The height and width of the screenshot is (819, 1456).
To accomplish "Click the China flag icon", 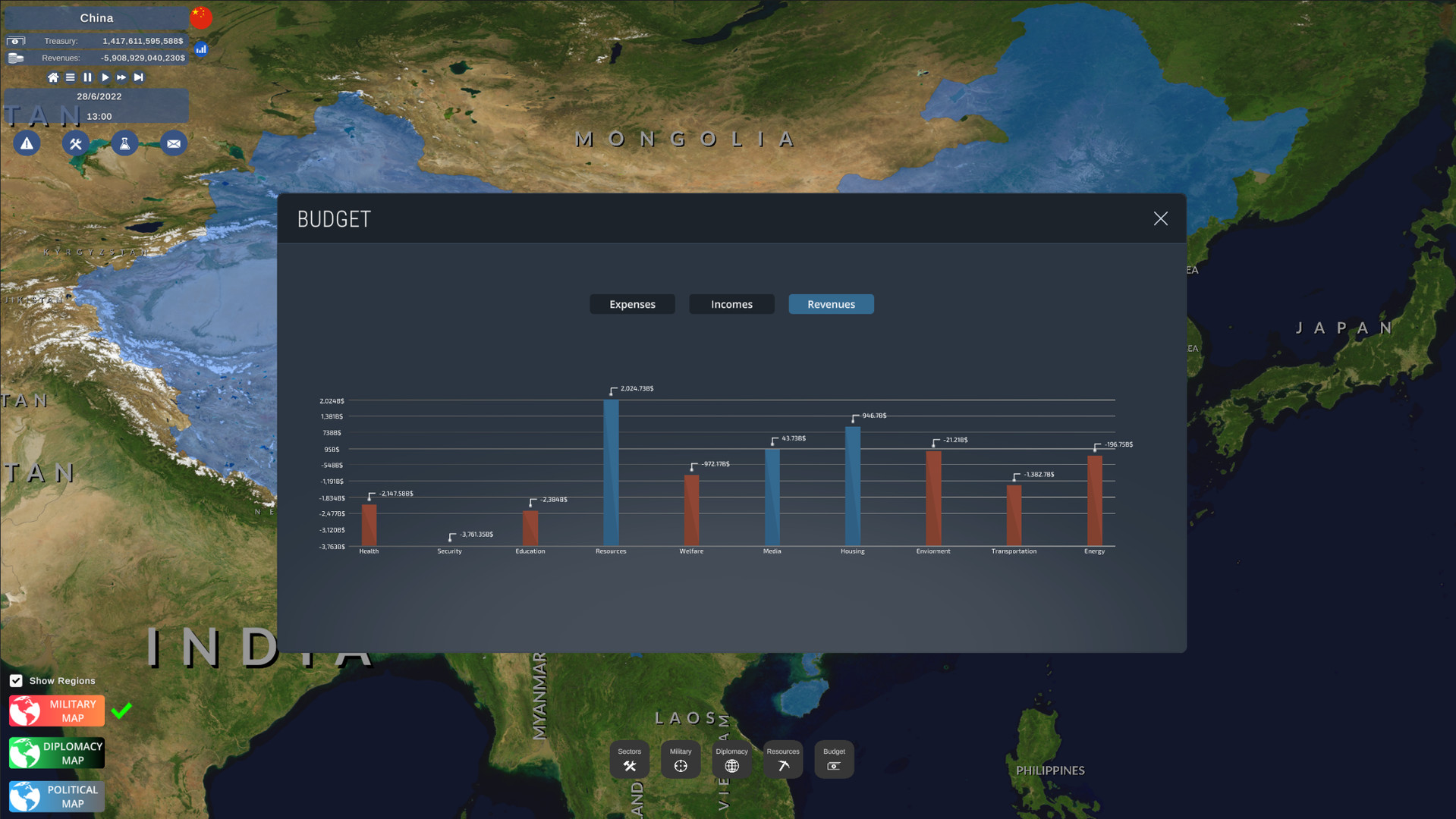I will pos(201,17).
